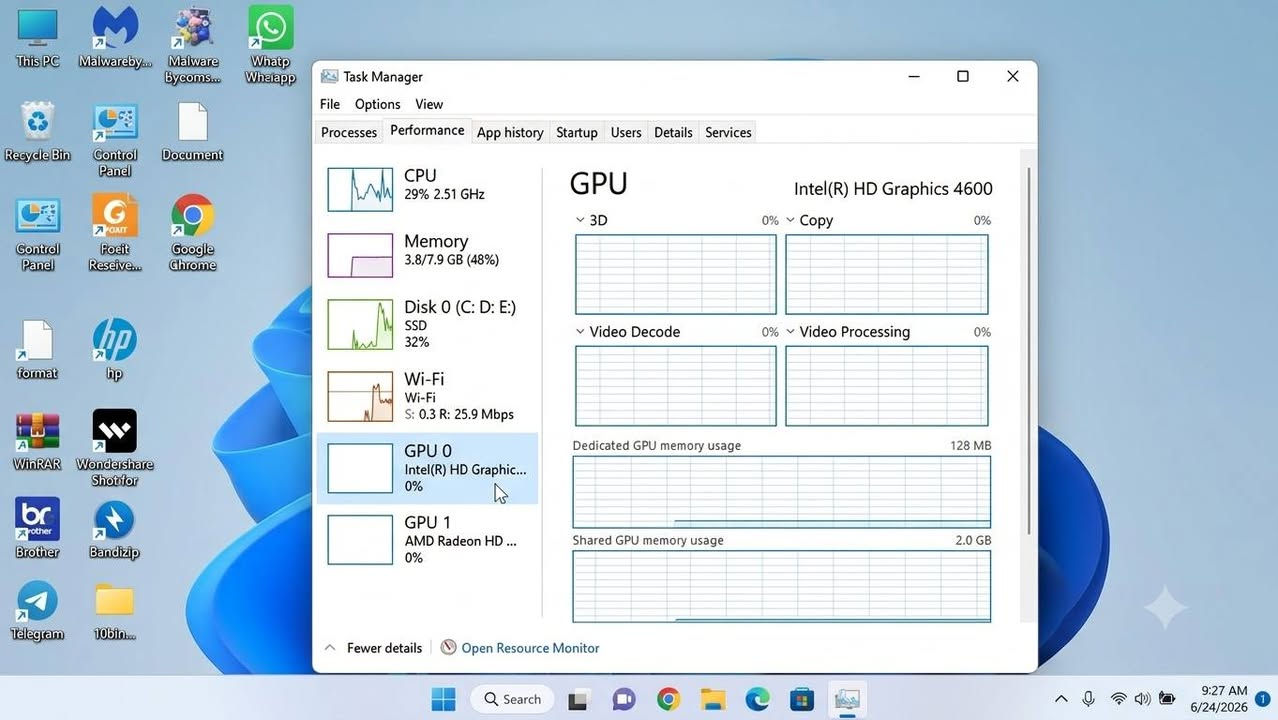Screen dimensions: 1278x720
Task: Open the Recycle Bin icon
Action: click(x=38, y=130)
